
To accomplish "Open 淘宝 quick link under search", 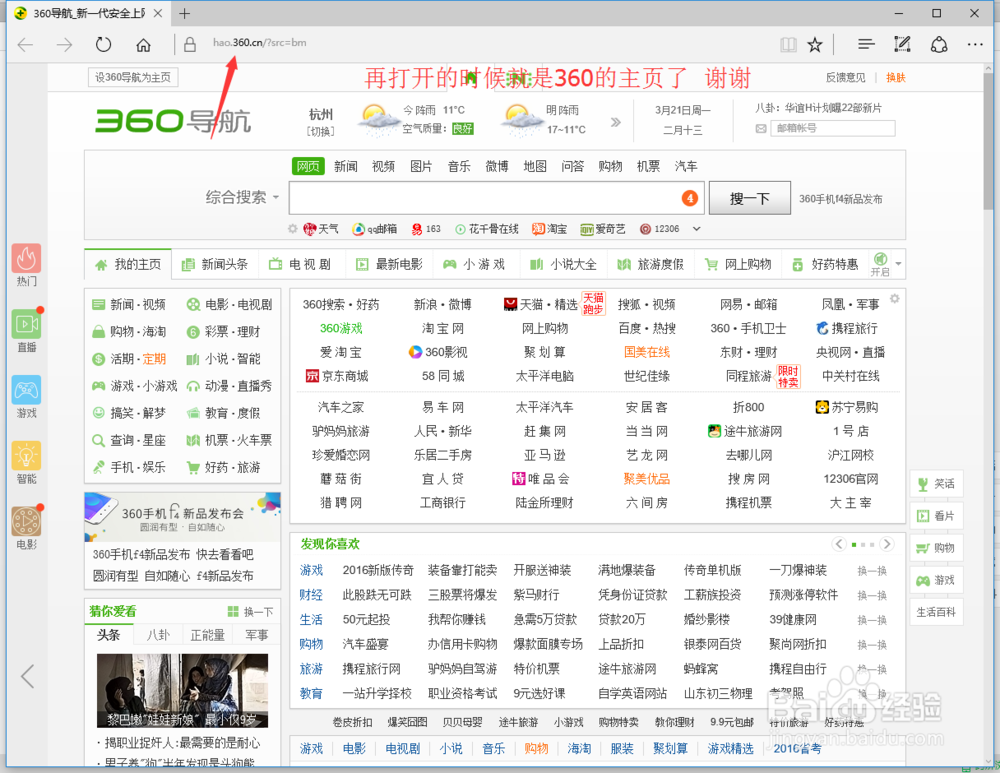I will [x=550, y=229].
